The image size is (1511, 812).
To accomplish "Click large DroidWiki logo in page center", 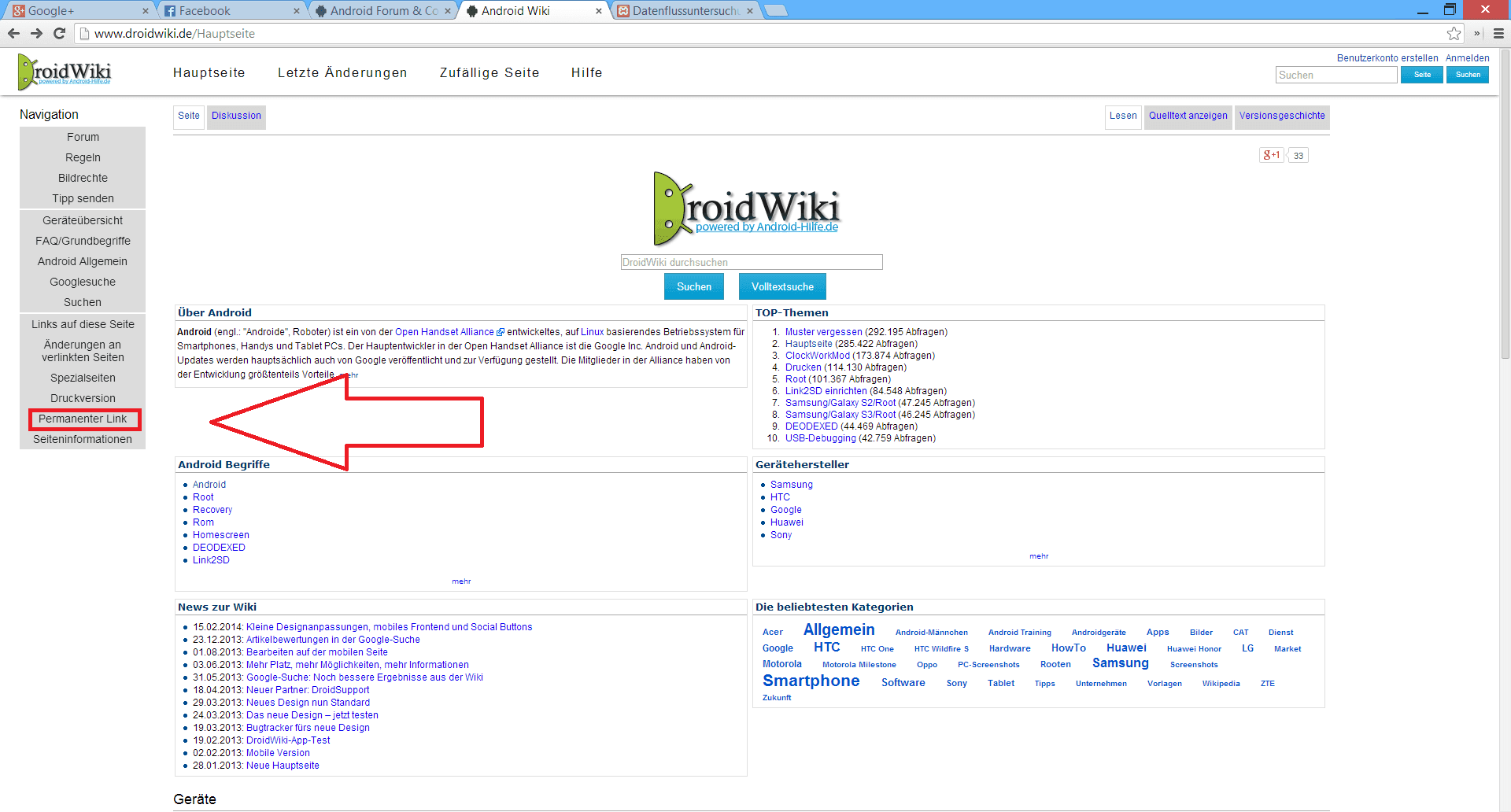I will pyautogui.click(x=747, y=209).
